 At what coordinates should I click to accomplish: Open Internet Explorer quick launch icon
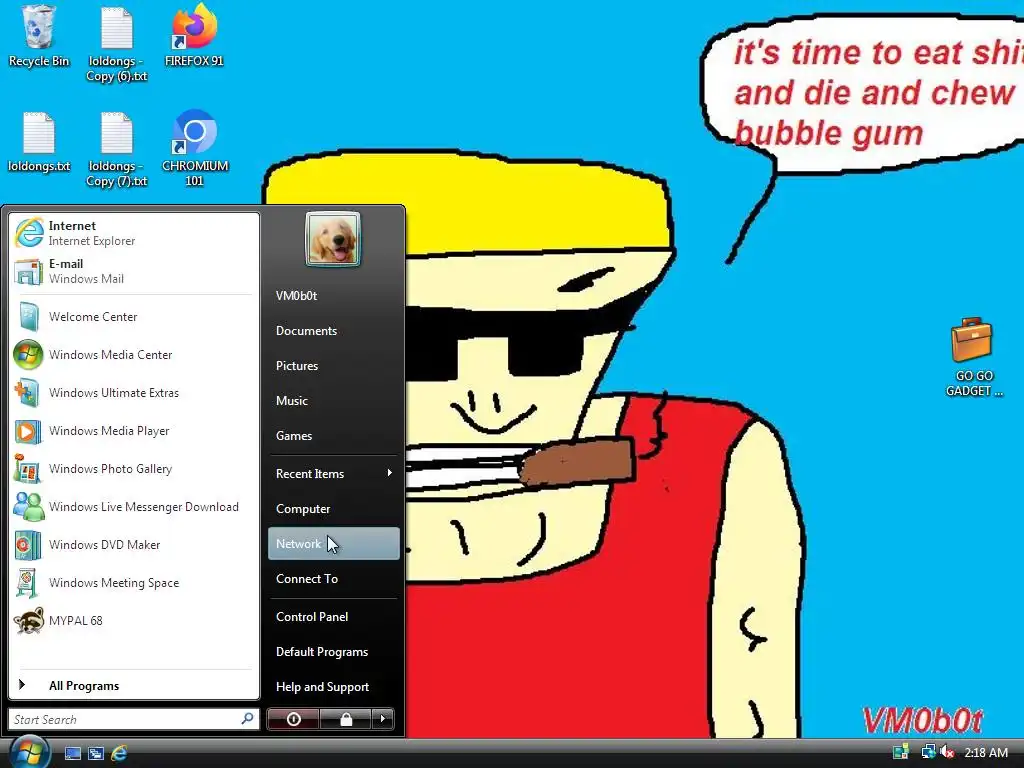pyautogui.click(x=119, y=754)
